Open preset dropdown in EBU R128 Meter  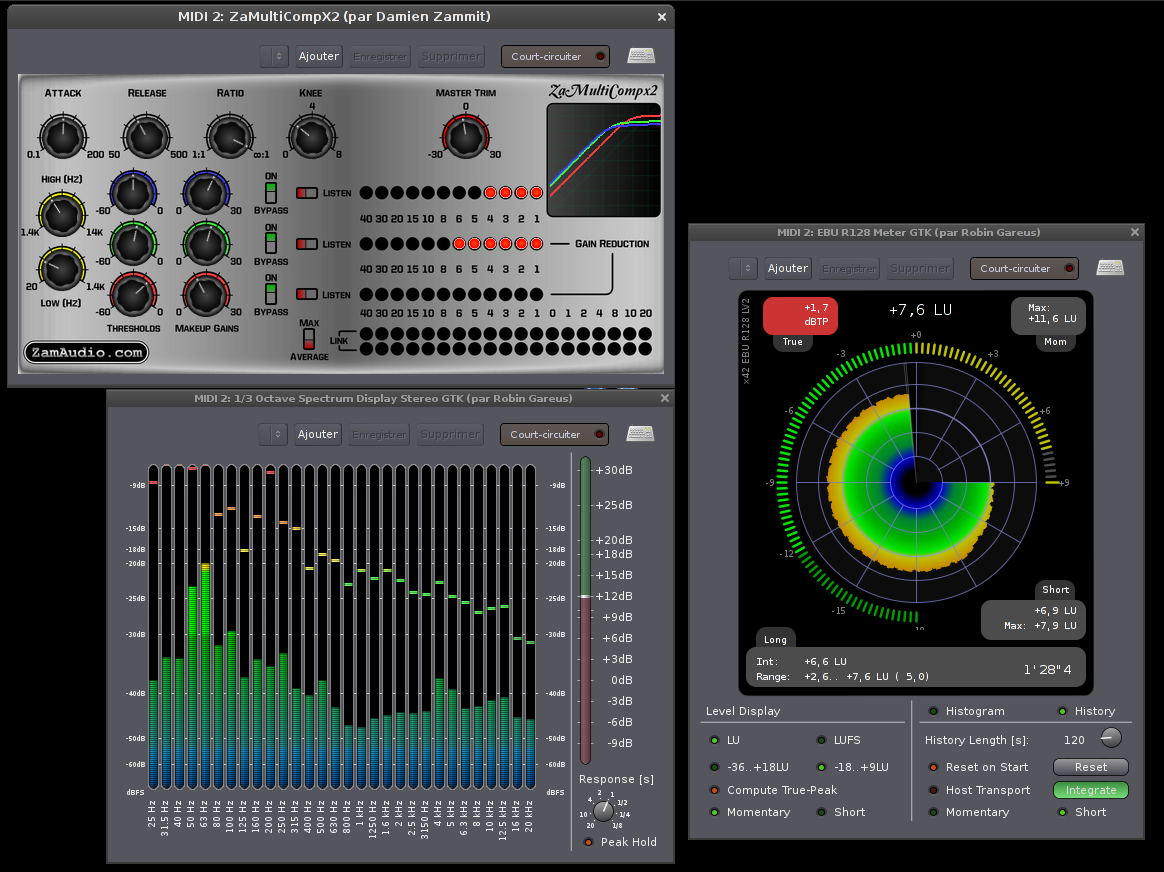coord(743,268)
